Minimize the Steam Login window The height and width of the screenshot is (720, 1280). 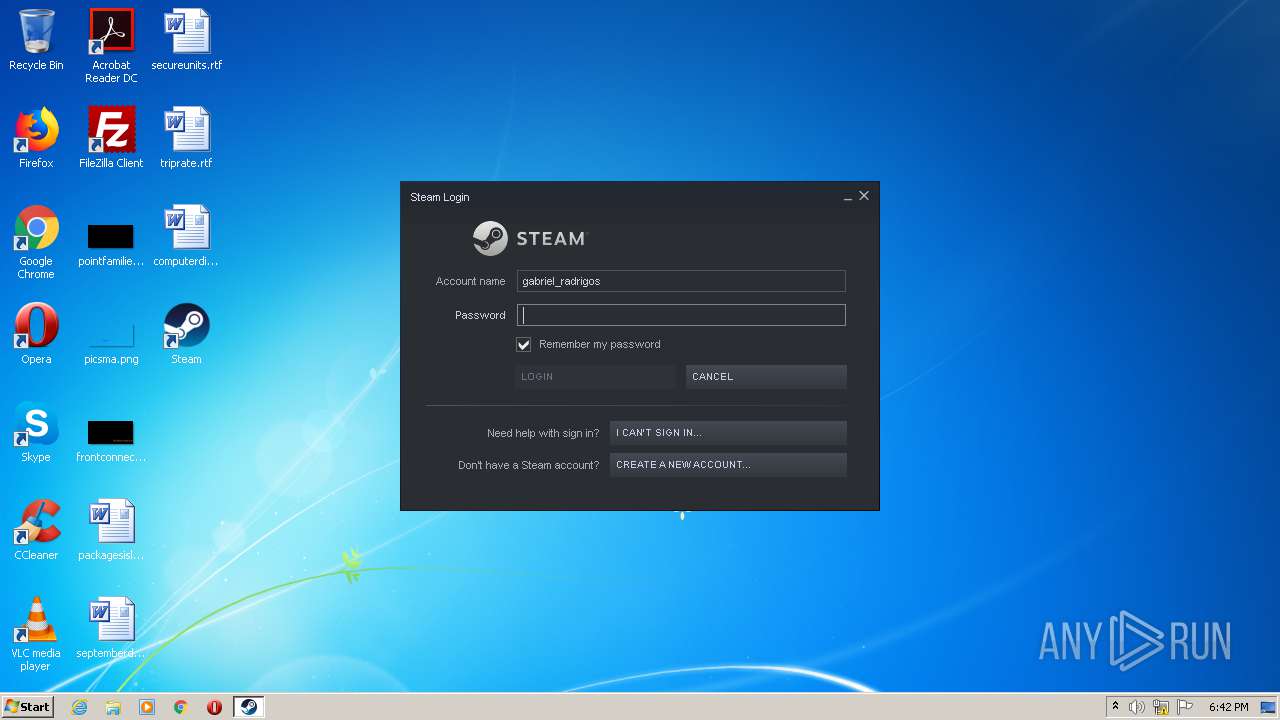848,197
